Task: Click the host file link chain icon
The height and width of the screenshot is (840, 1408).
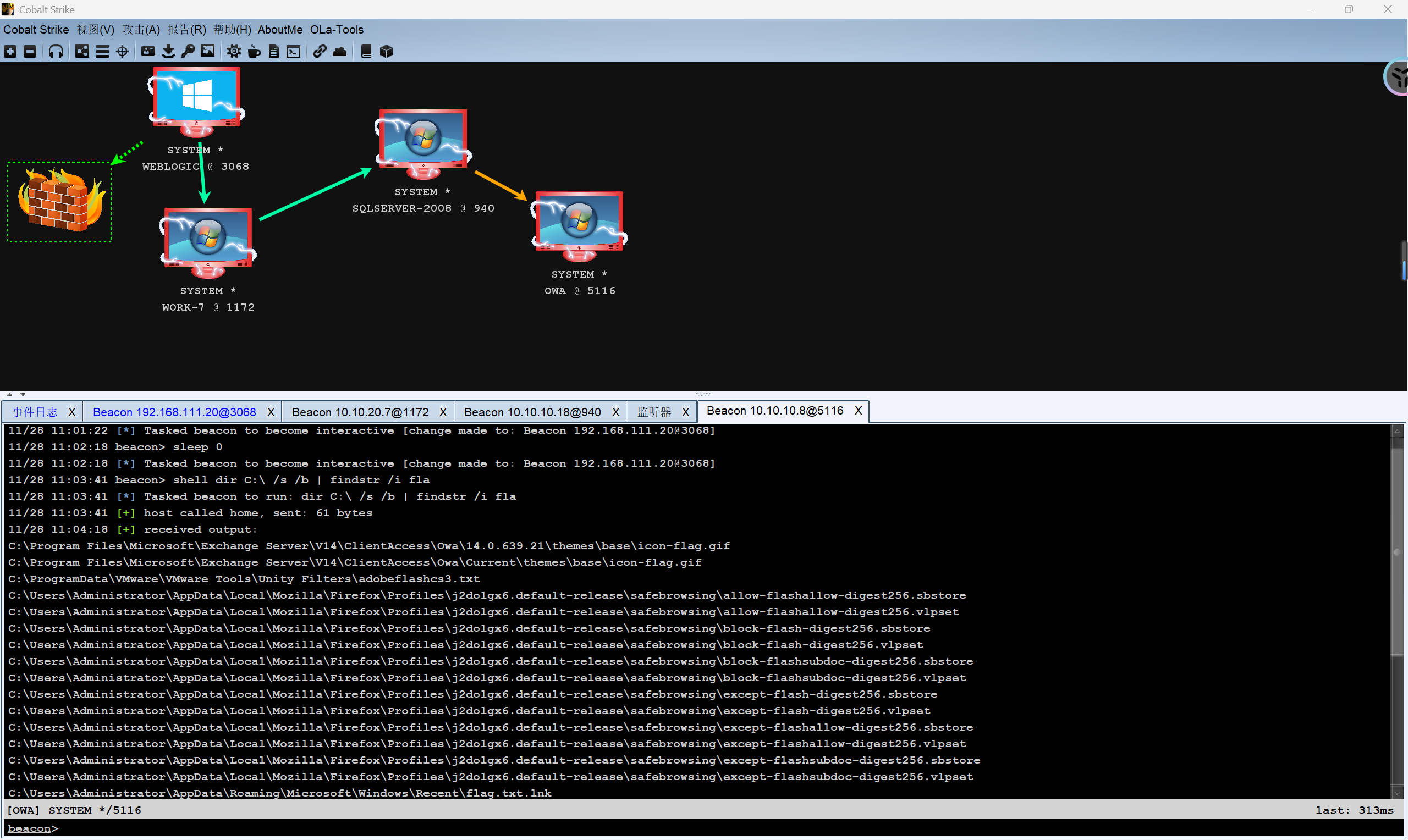Action: coord(320,52)
